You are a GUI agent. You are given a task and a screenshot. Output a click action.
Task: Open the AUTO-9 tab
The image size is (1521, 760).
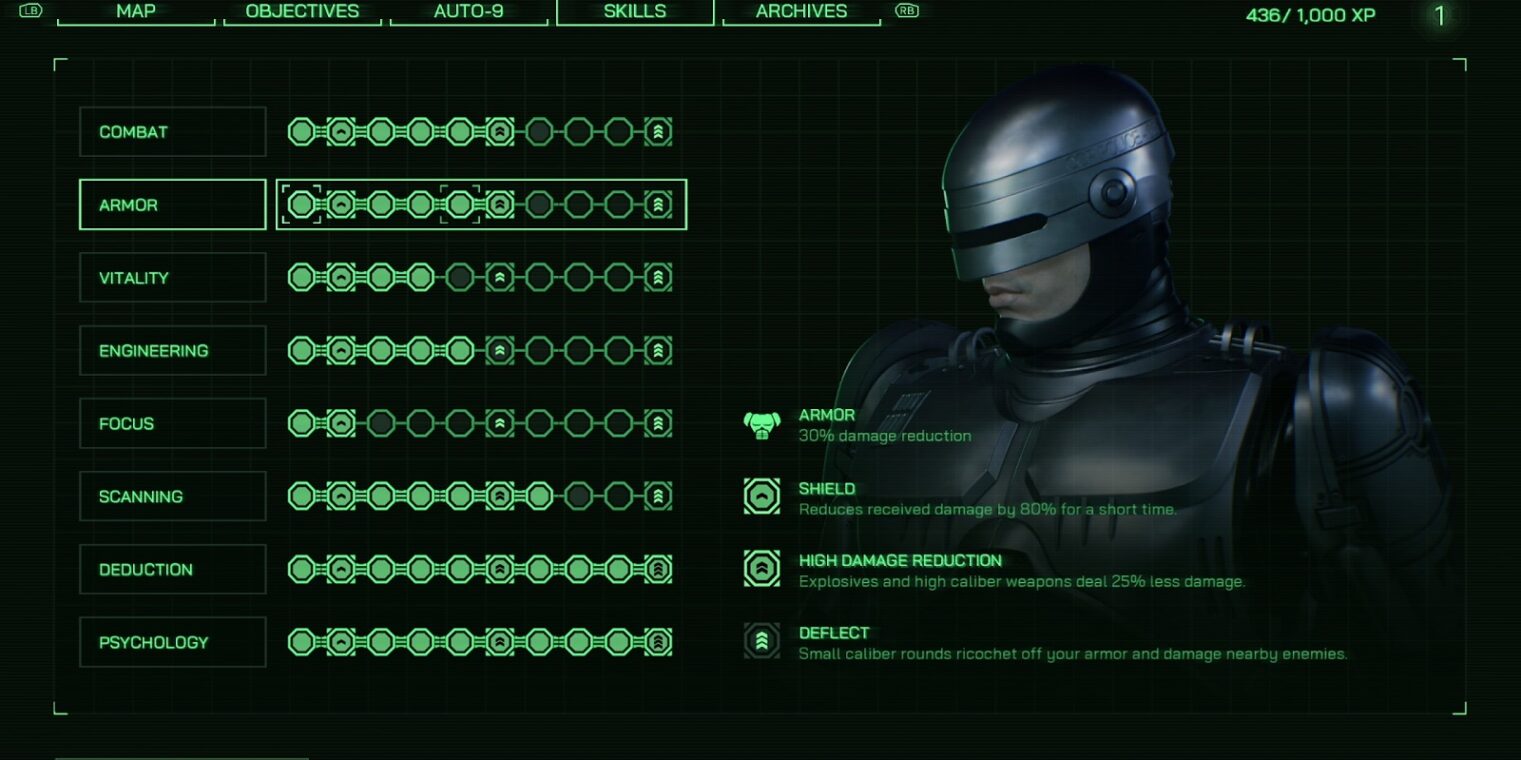(469, 12)
